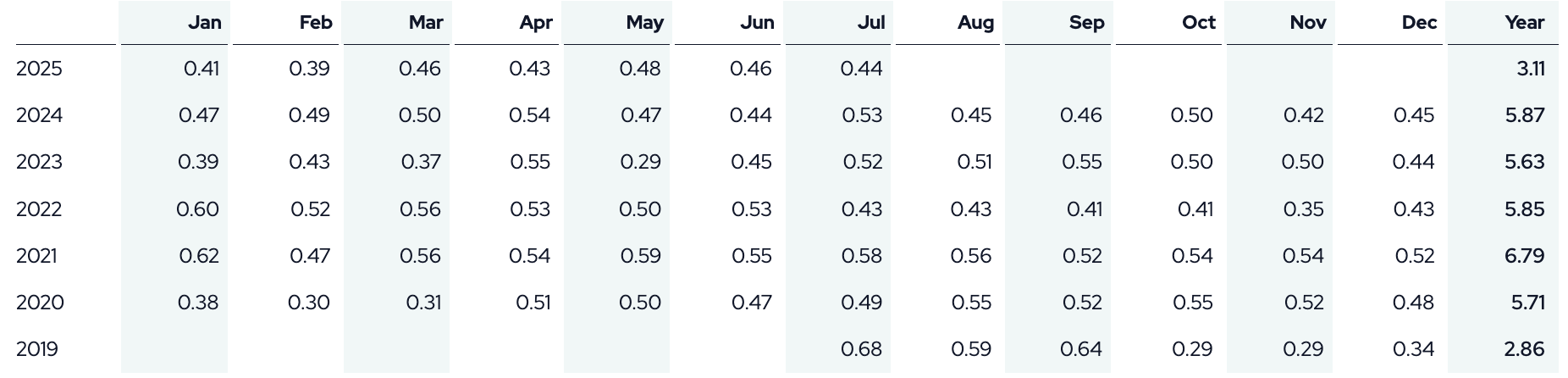Click the Jan column header

pyautogui.click(x=205, y=23)
